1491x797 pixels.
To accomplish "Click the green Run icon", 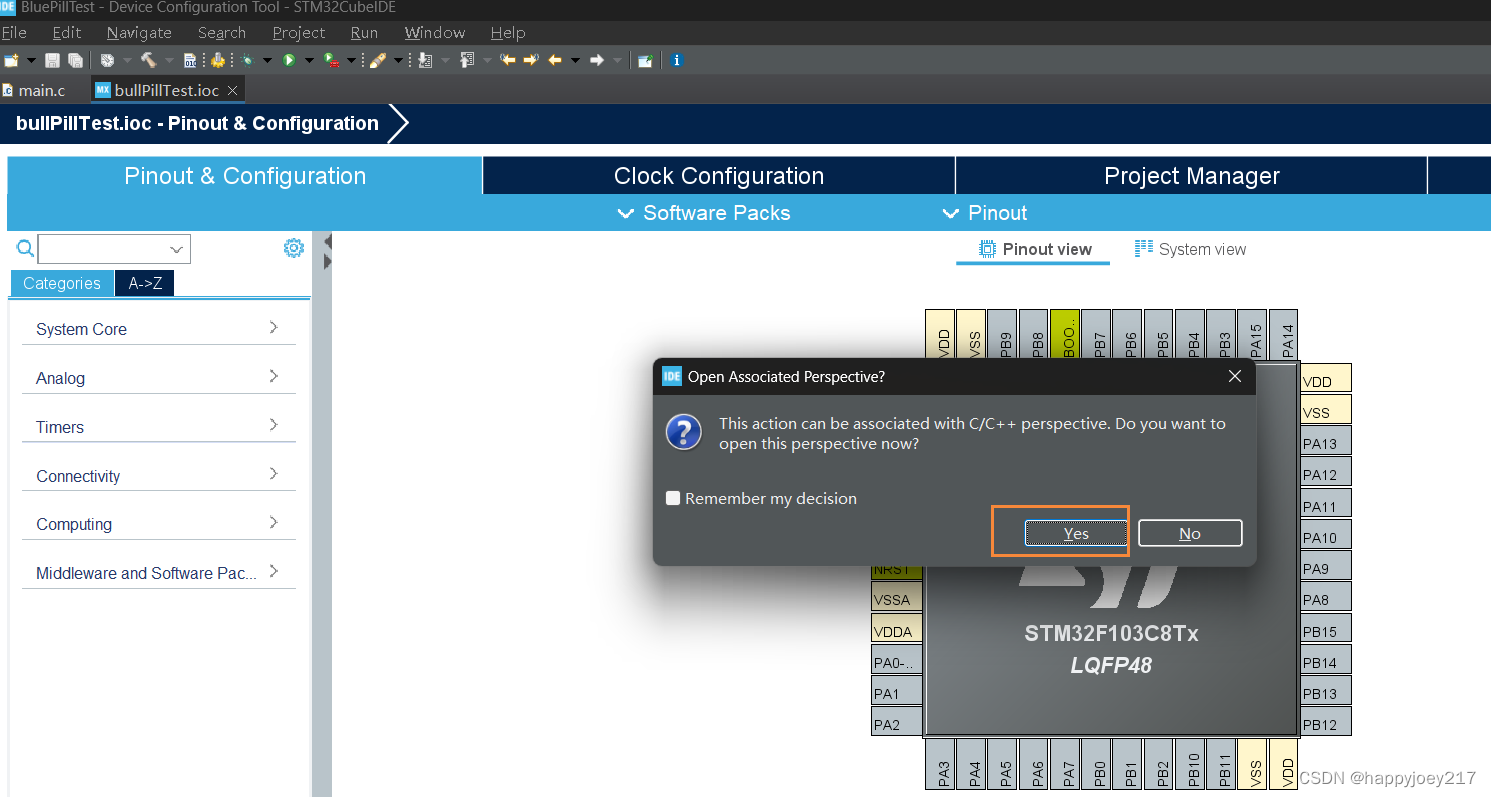I will click(x=289, y=60).
